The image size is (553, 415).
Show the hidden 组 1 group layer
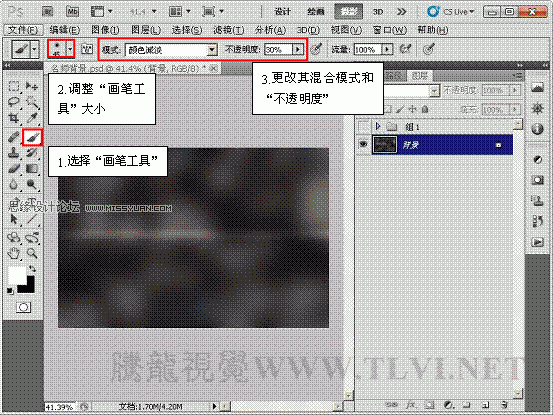coord(363,126)
